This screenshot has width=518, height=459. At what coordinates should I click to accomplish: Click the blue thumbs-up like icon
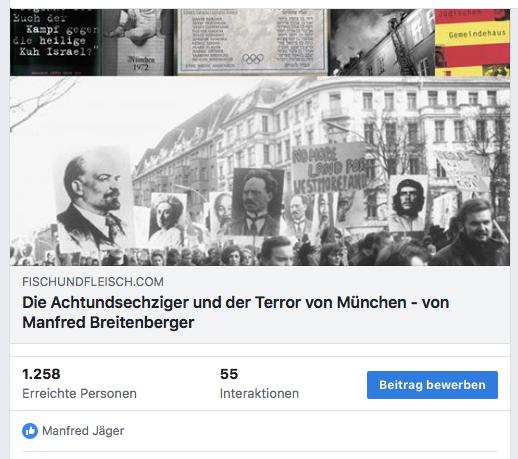pyautogui.click(x=30, y=431)
